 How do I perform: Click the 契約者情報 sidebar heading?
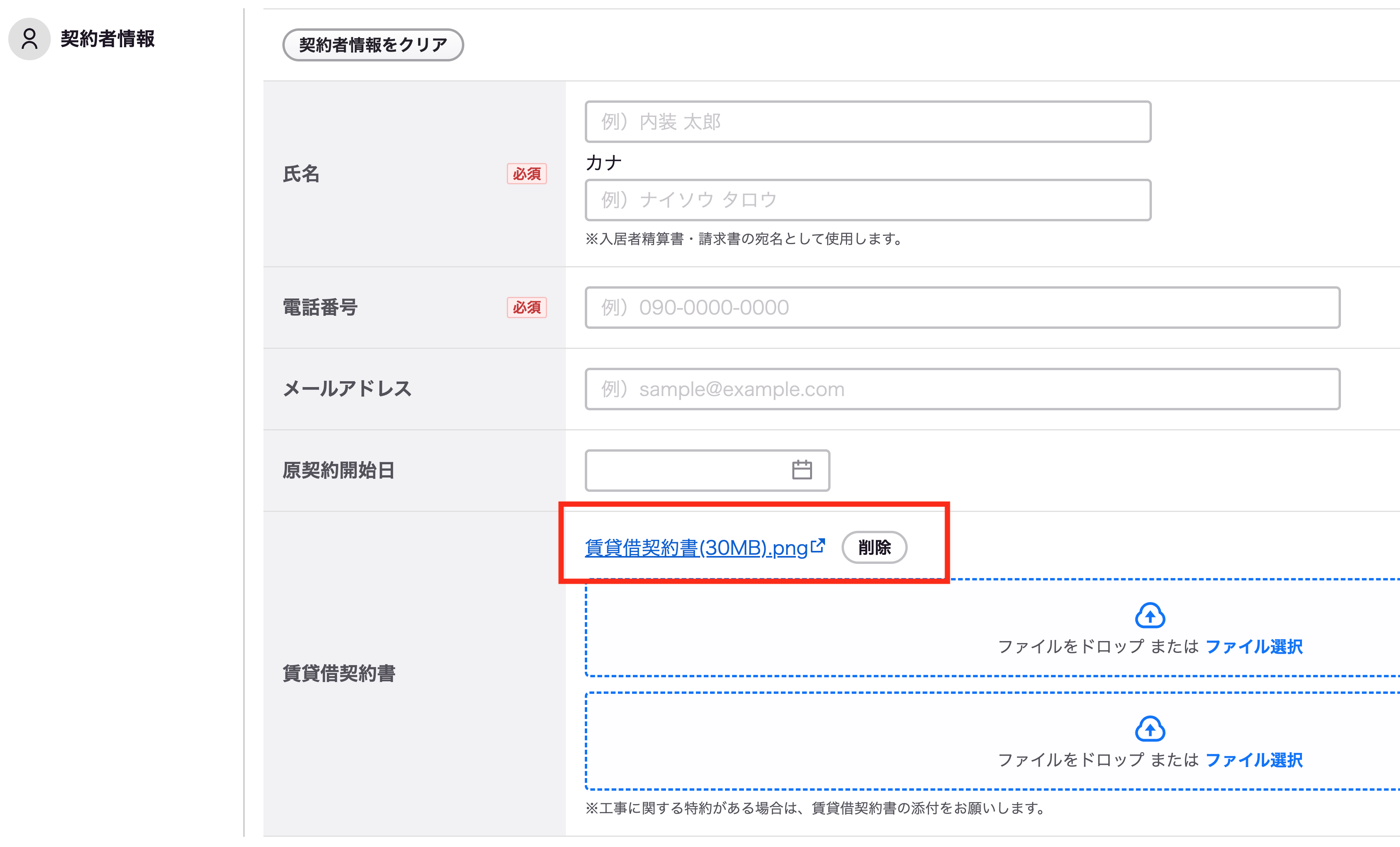(108, 39)
